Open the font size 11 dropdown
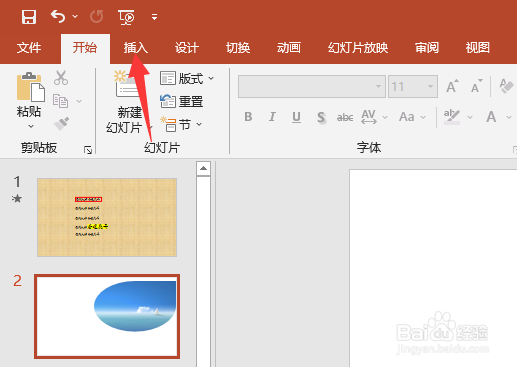This screenshot has height=367, width=517. point(430,87)
